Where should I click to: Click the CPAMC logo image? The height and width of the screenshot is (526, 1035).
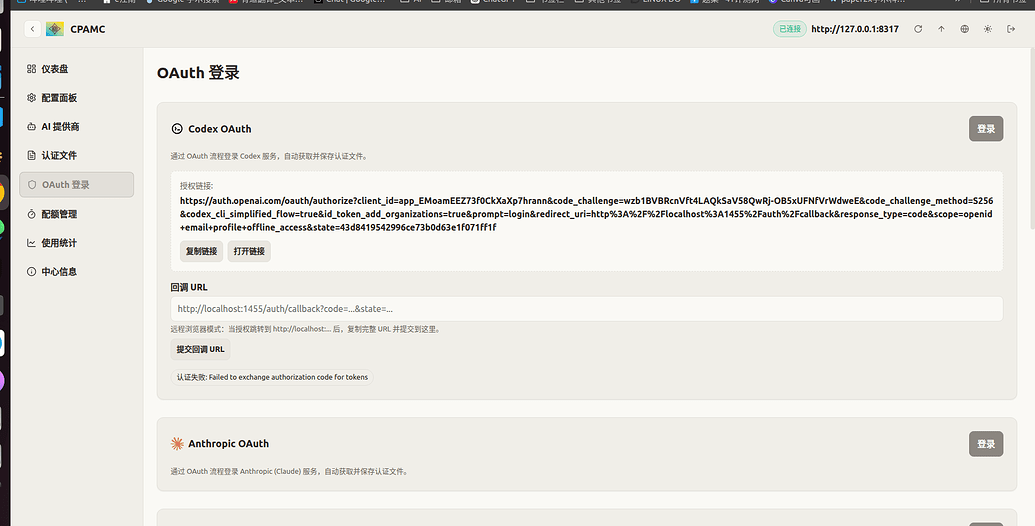(x=55, y=29)
